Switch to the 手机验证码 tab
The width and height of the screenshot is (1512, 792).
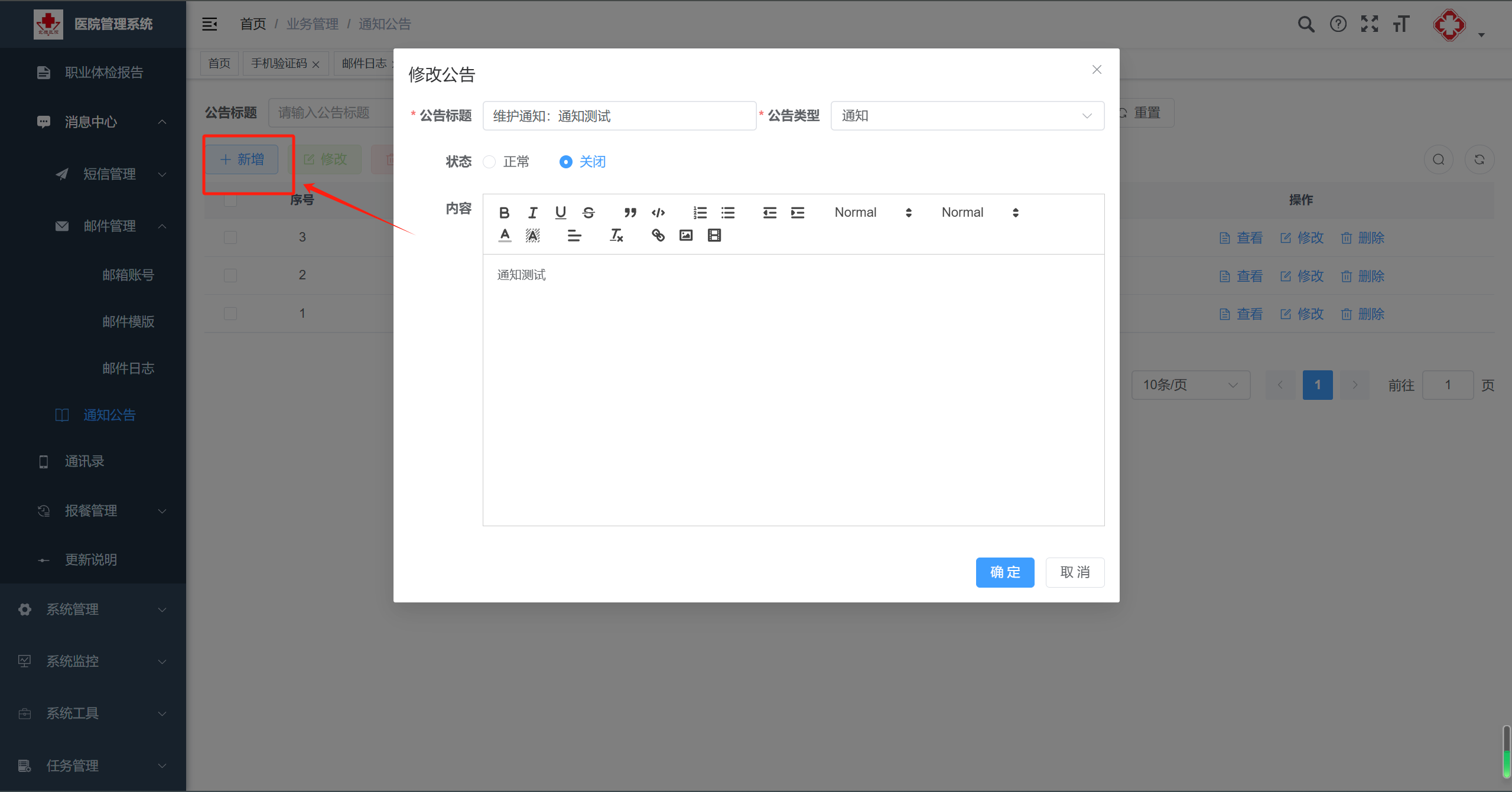click(x=279, y=63)
